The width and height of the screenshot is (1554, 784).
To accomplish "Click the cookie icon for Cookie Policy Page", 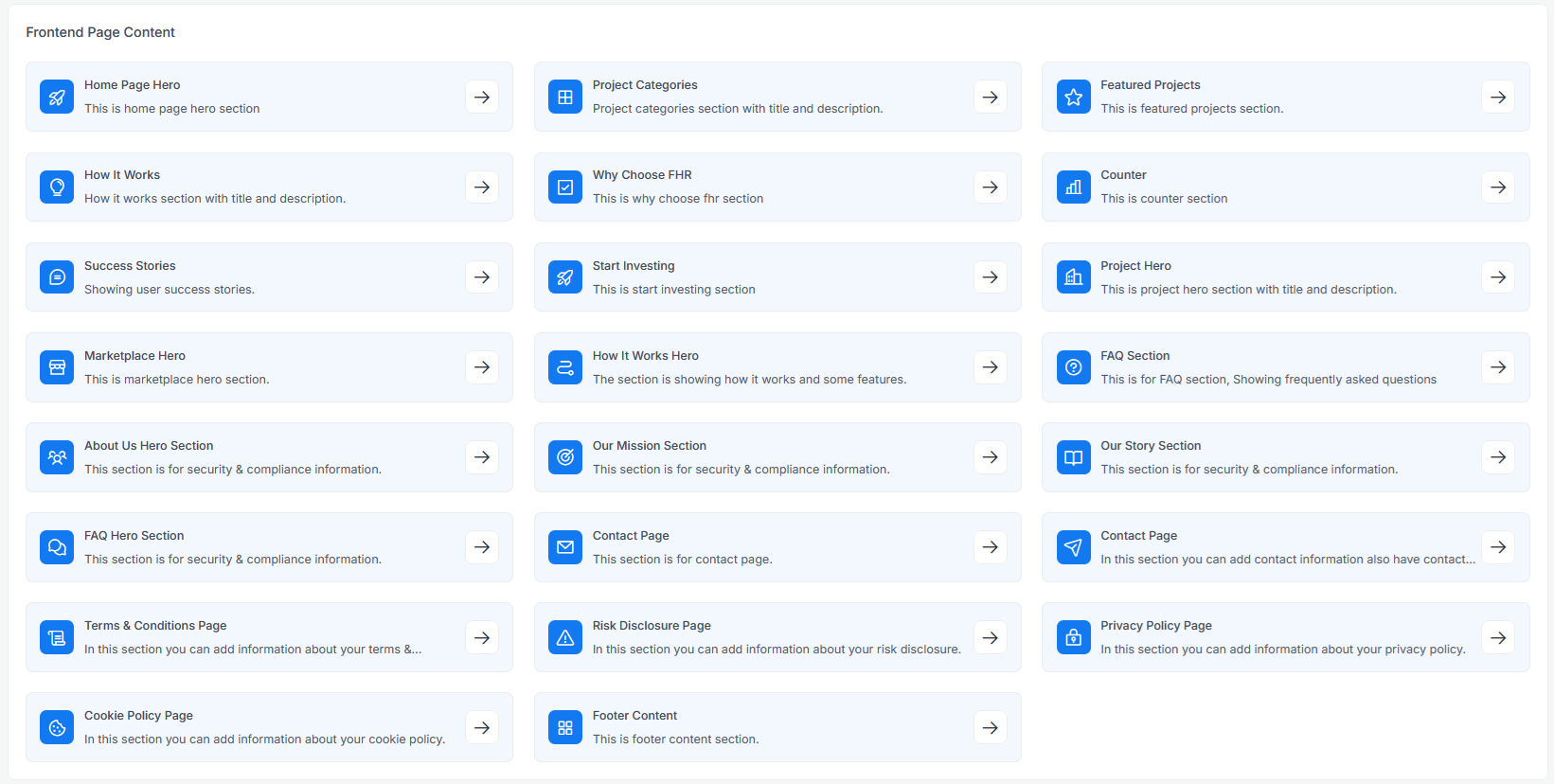I will 57,727.
